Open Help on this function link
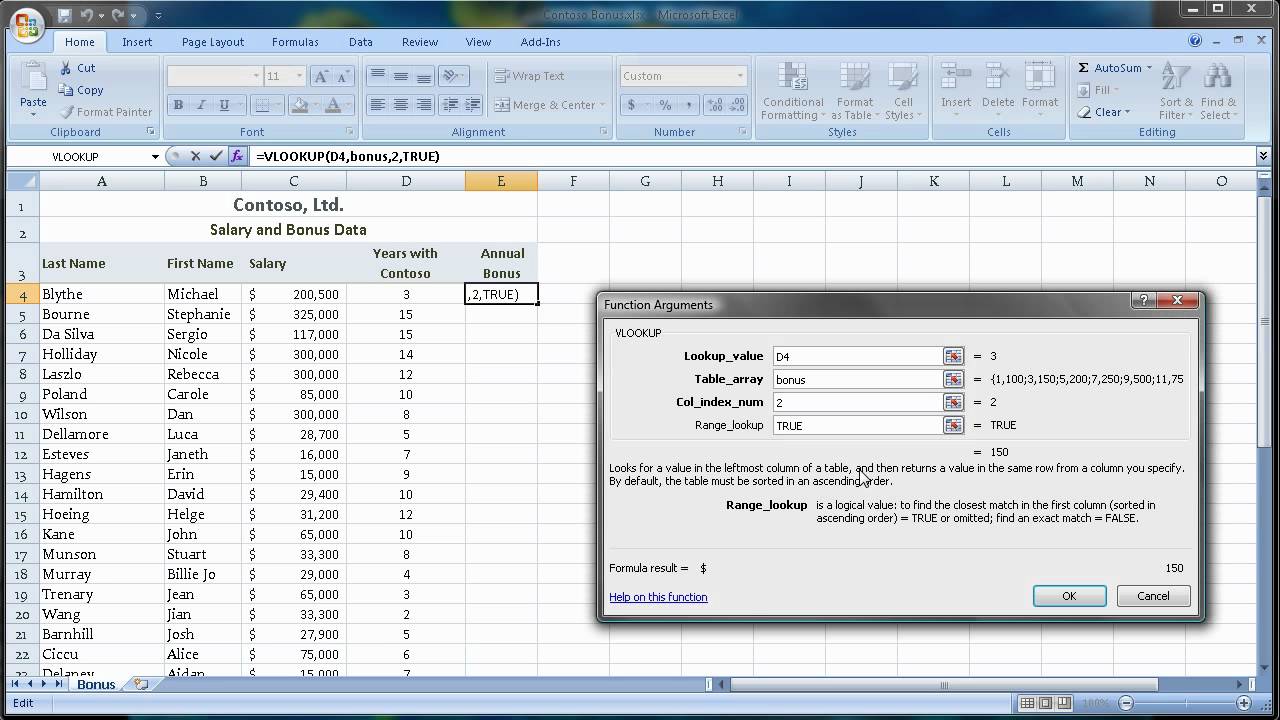Image resolution: width=1280 pixels, height=720 pixels. click(x=658, y=597)
